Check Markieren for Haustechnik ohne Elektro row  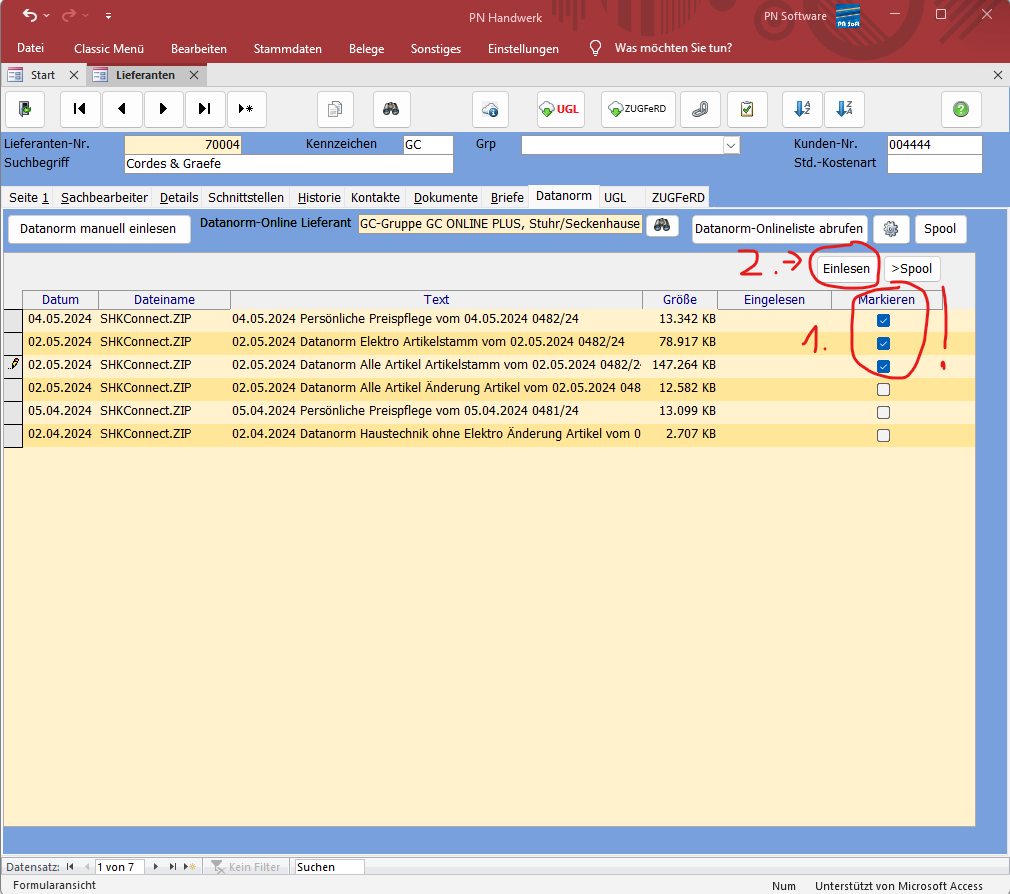pos(883,435)
